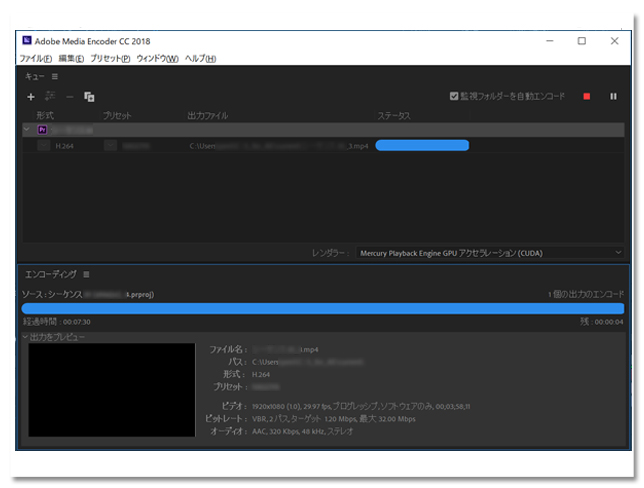Image resolution: width=644 pixels, height=488 pixels.
Task: Close the Media Encoder window
Action: [614, 41]
